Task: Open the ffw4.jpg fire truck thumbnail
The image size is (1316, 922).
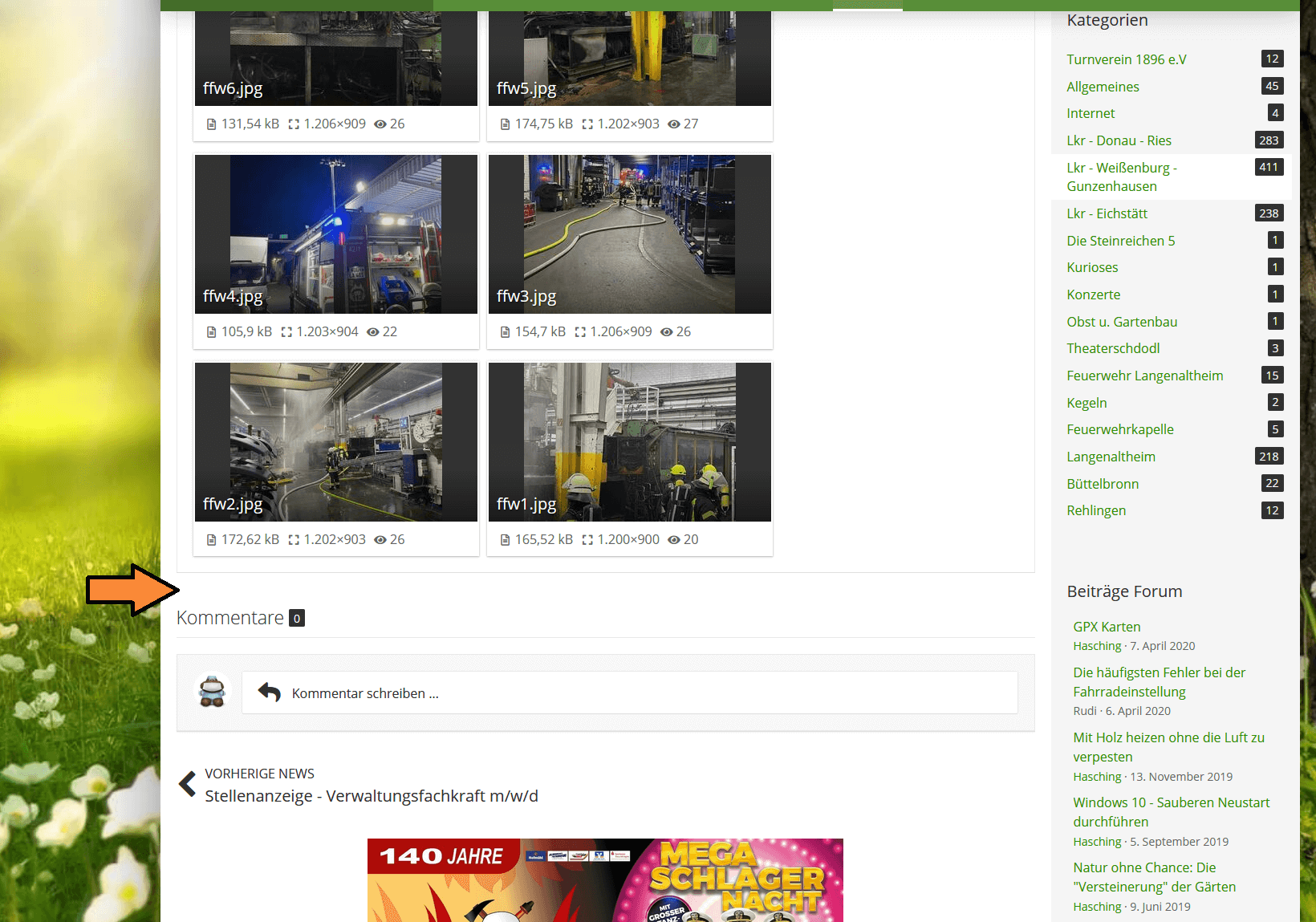Action: (335, 234)
